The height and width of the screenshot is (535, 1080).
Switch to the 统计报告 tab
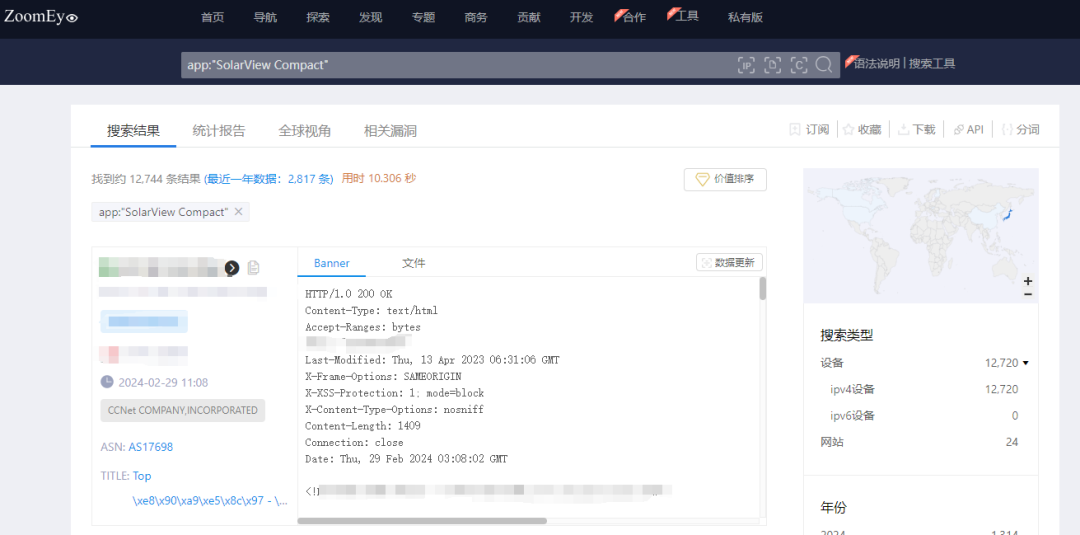click(x=219, y=131)
